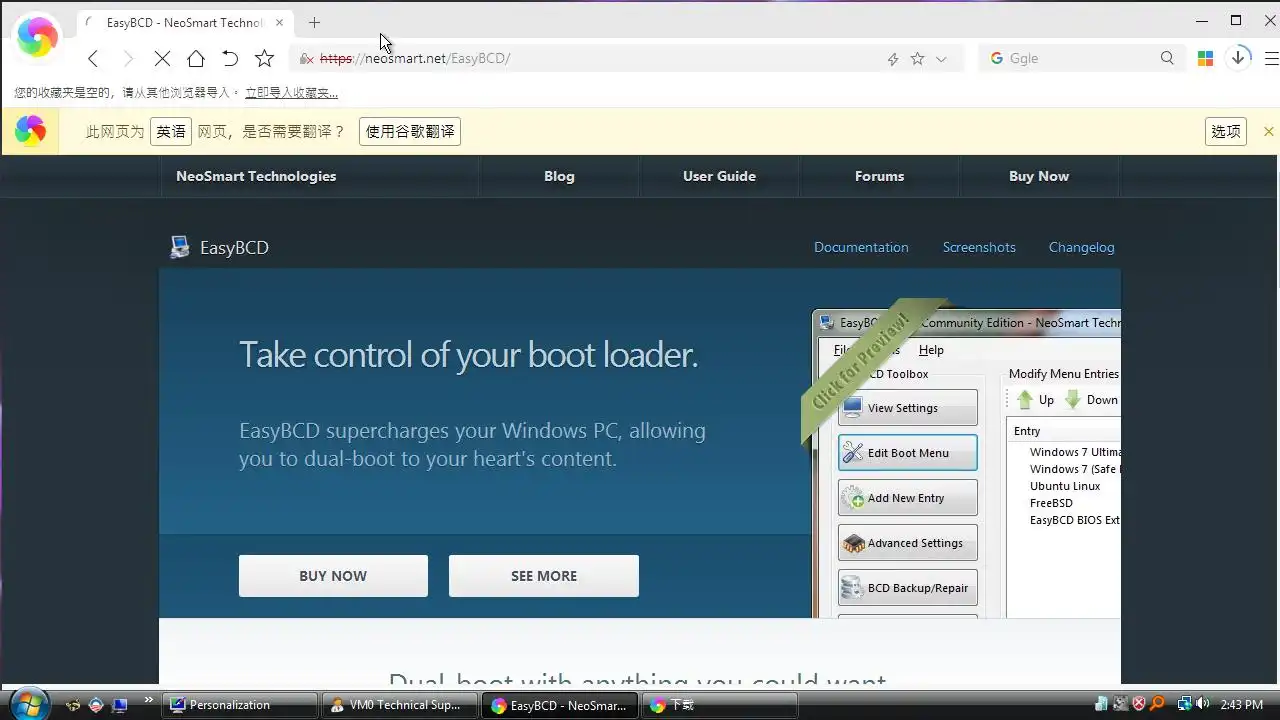1280x720 pixels.
Task: Switch to Personalization taskbar window
Action: click(242, 705)
